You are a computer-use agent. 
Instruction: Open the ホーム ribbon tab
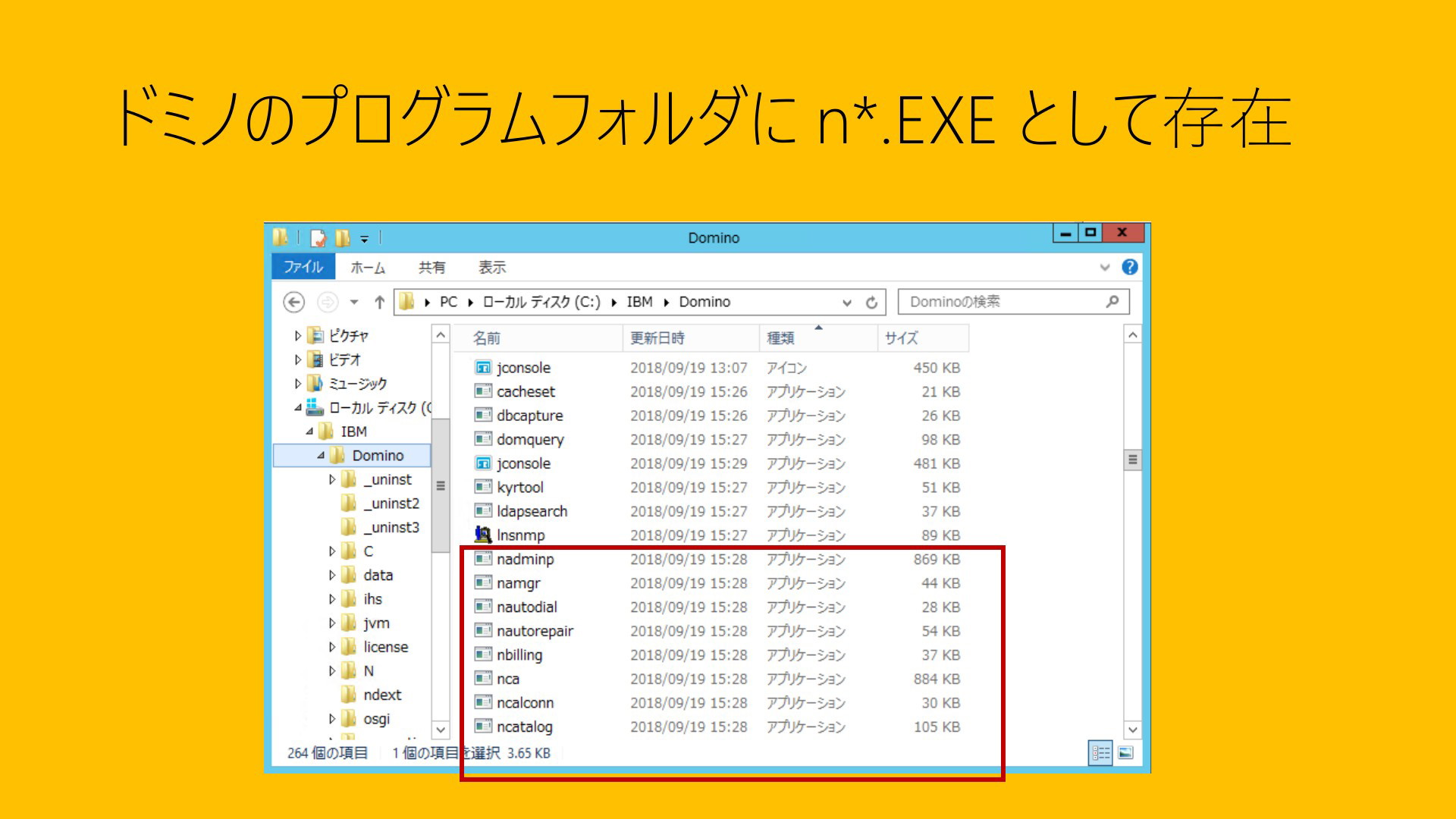[x=368, y=268]
